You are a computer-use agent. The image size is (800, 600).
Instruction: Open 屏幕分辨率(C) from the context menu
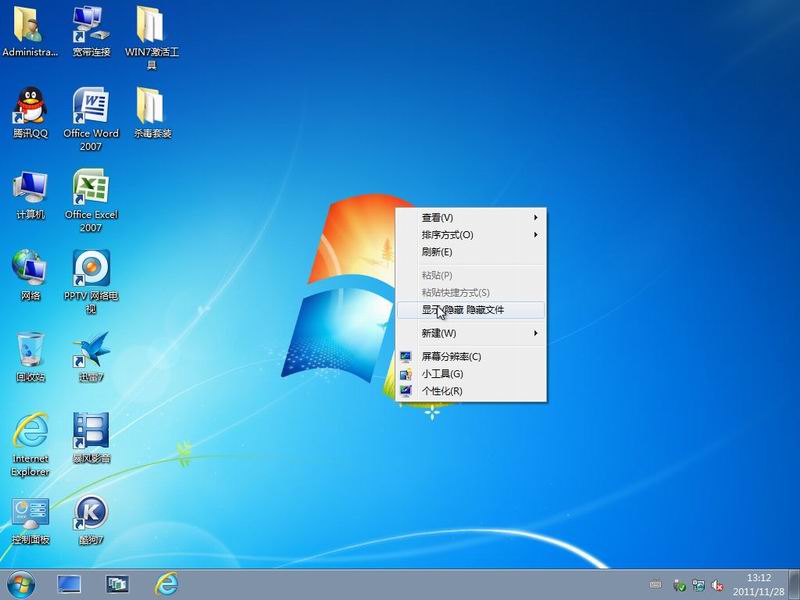point(471,357)
